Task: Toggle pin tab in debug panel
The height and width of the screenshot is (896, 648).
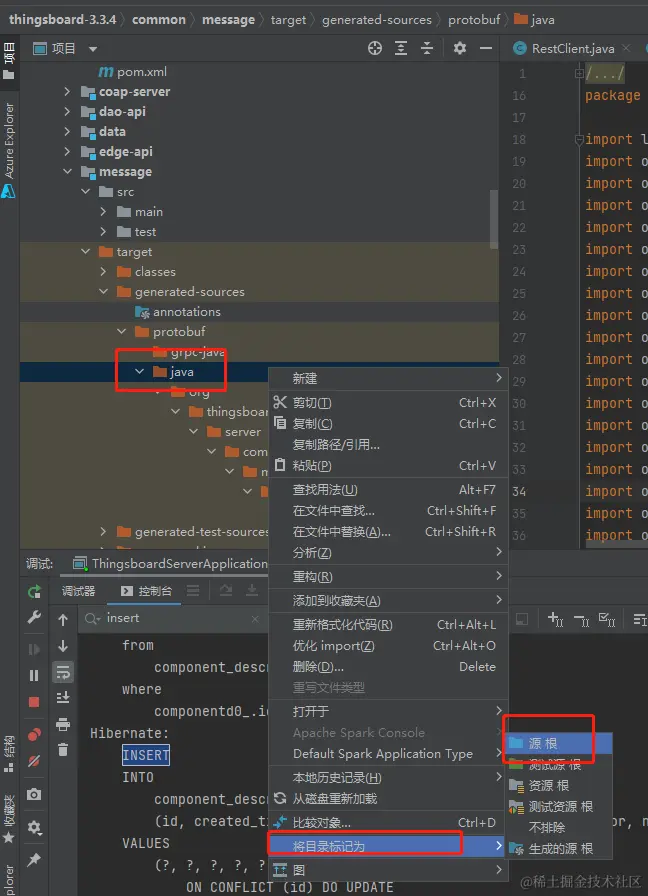Action: [x=34, y=859]
